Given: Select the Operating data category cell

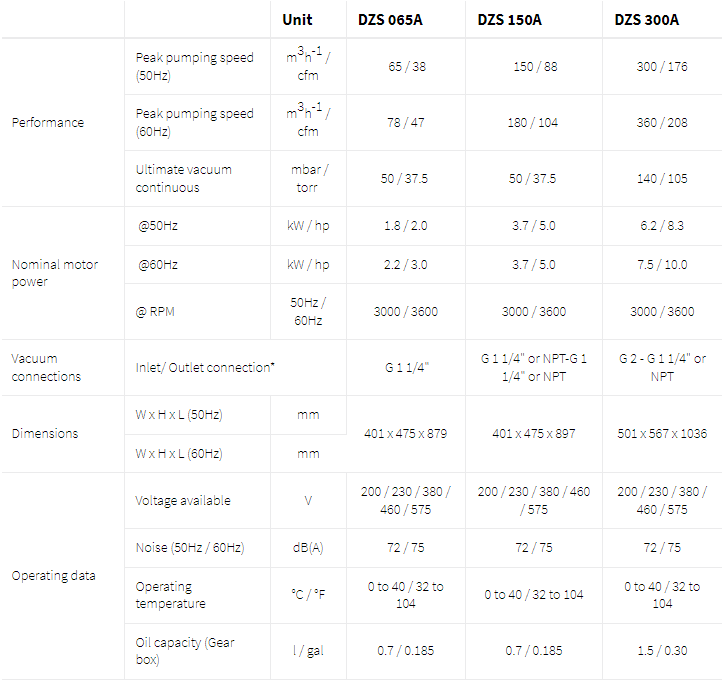Looking at the screenshot, I should click(x=54, y=575).
